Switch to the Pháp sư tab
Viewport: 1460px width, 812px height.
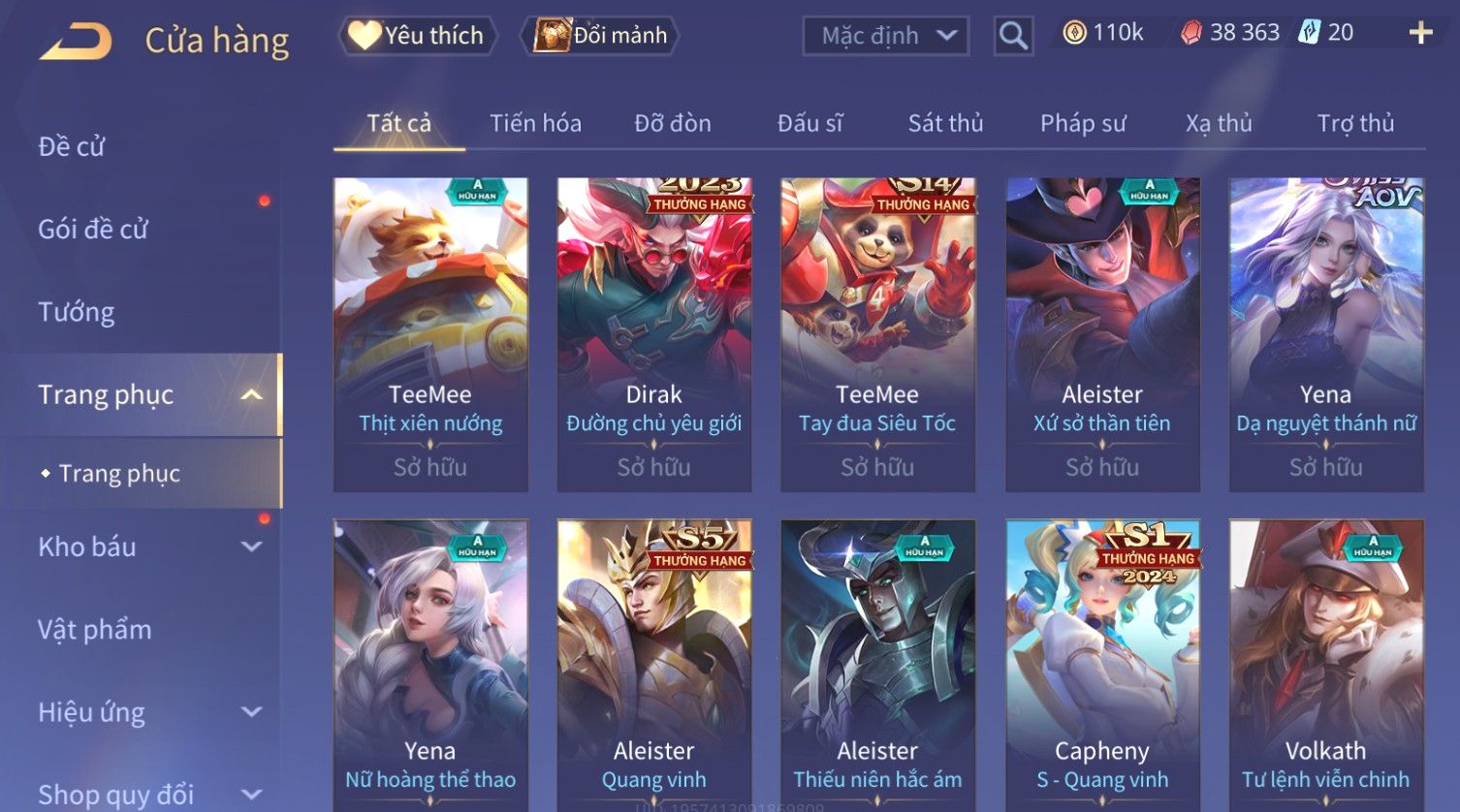pos(1083,123)
